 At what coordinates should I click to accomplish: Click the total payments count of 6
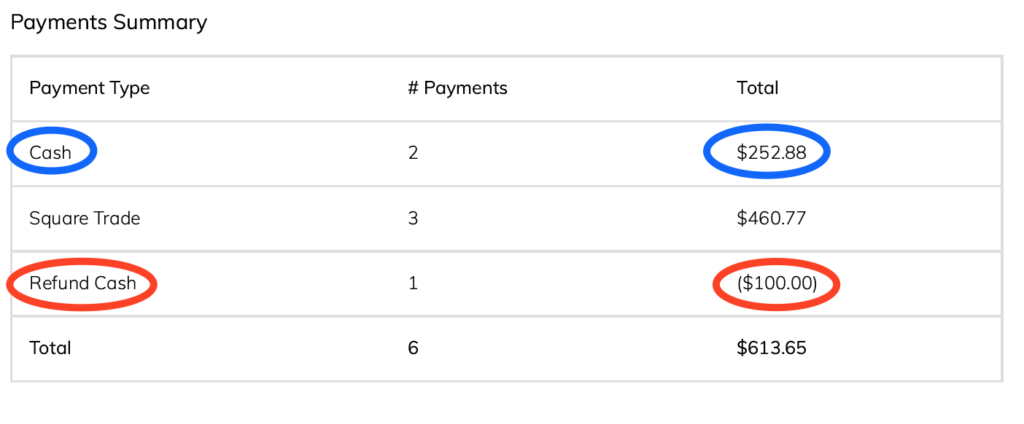413,348
